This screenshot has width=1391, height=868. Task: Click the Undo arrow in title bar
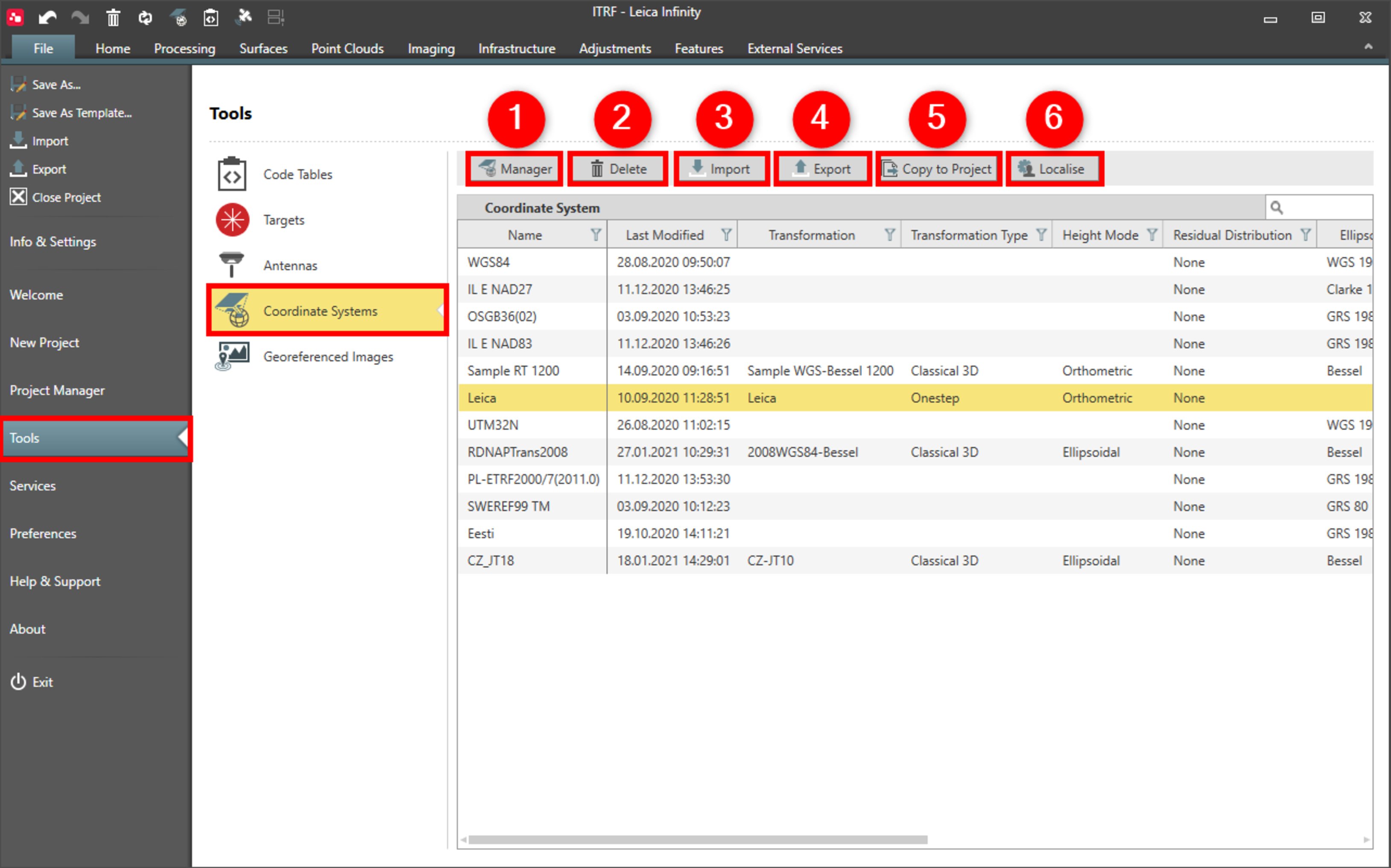pyautogui.click(x=47, y=18)
